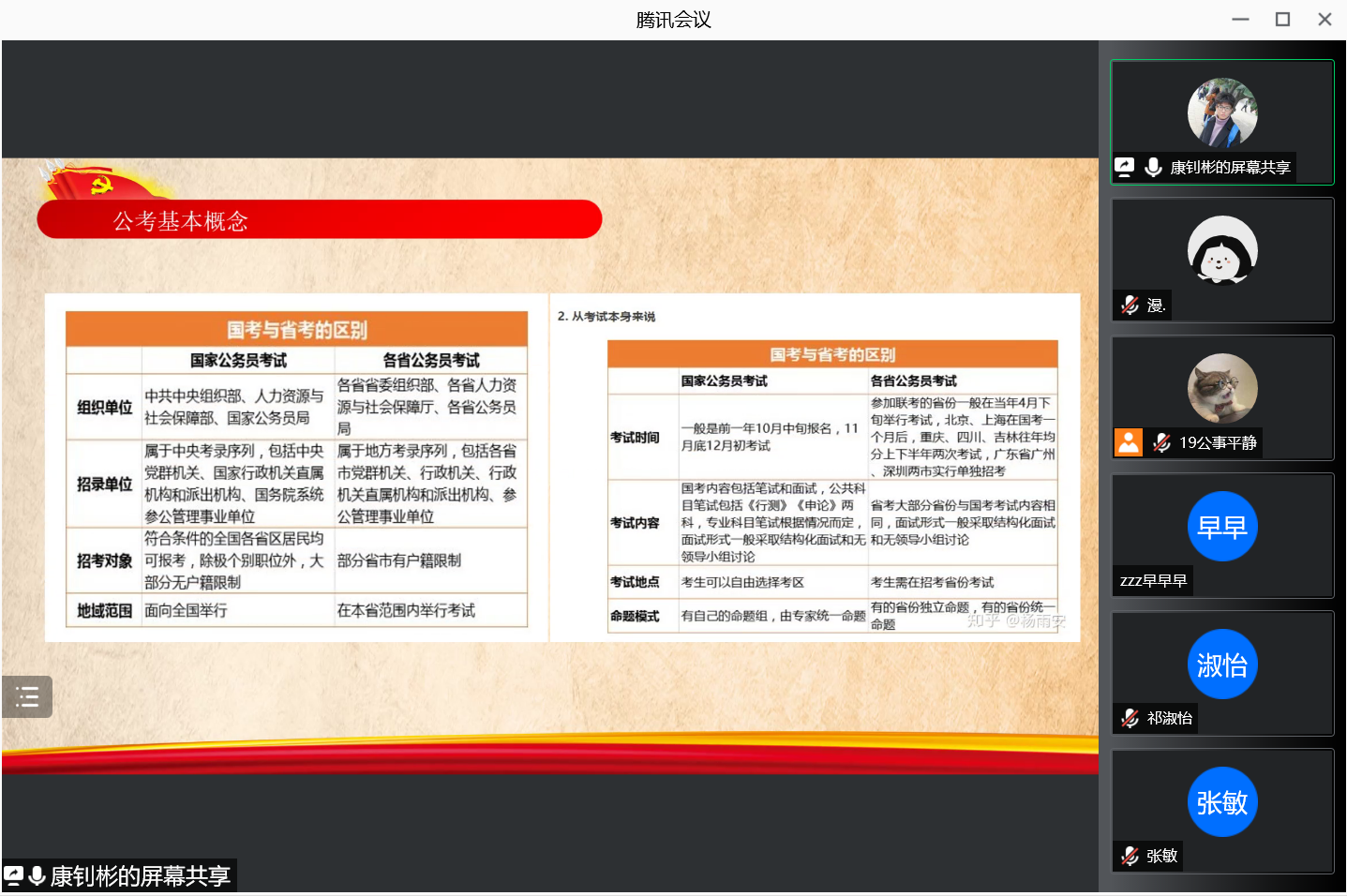Select the cartoon avatar of participant 湿.
Screen dimensions: 1347x896
point(1222,250)
